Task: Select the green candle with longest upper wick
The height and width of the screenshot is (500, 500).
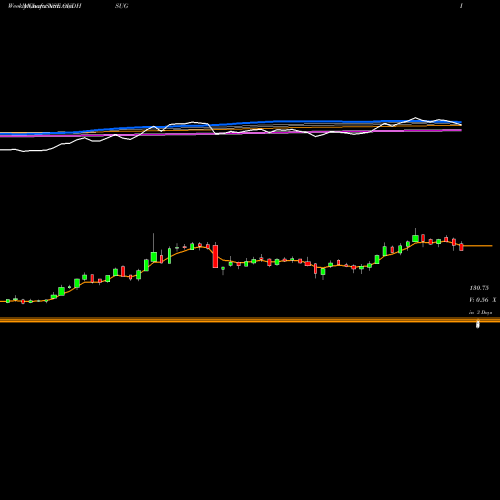Action: pyautogui.click(x=154, y=256)
